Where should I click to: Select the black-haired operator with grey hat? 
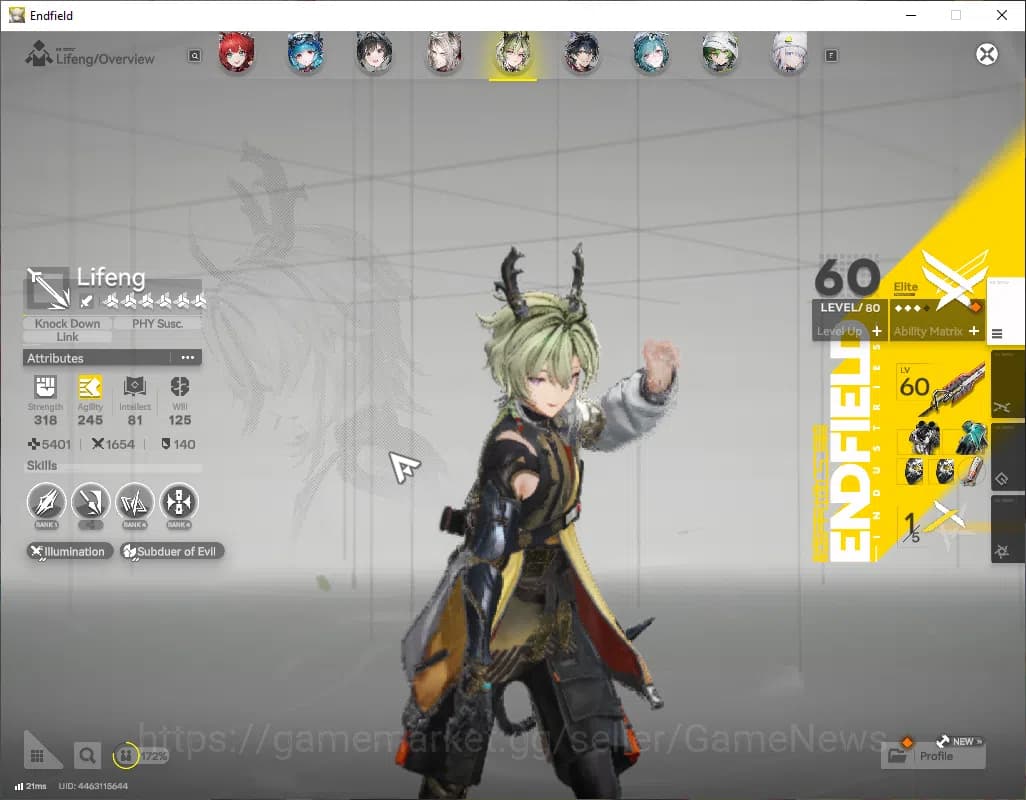(374, 52)
